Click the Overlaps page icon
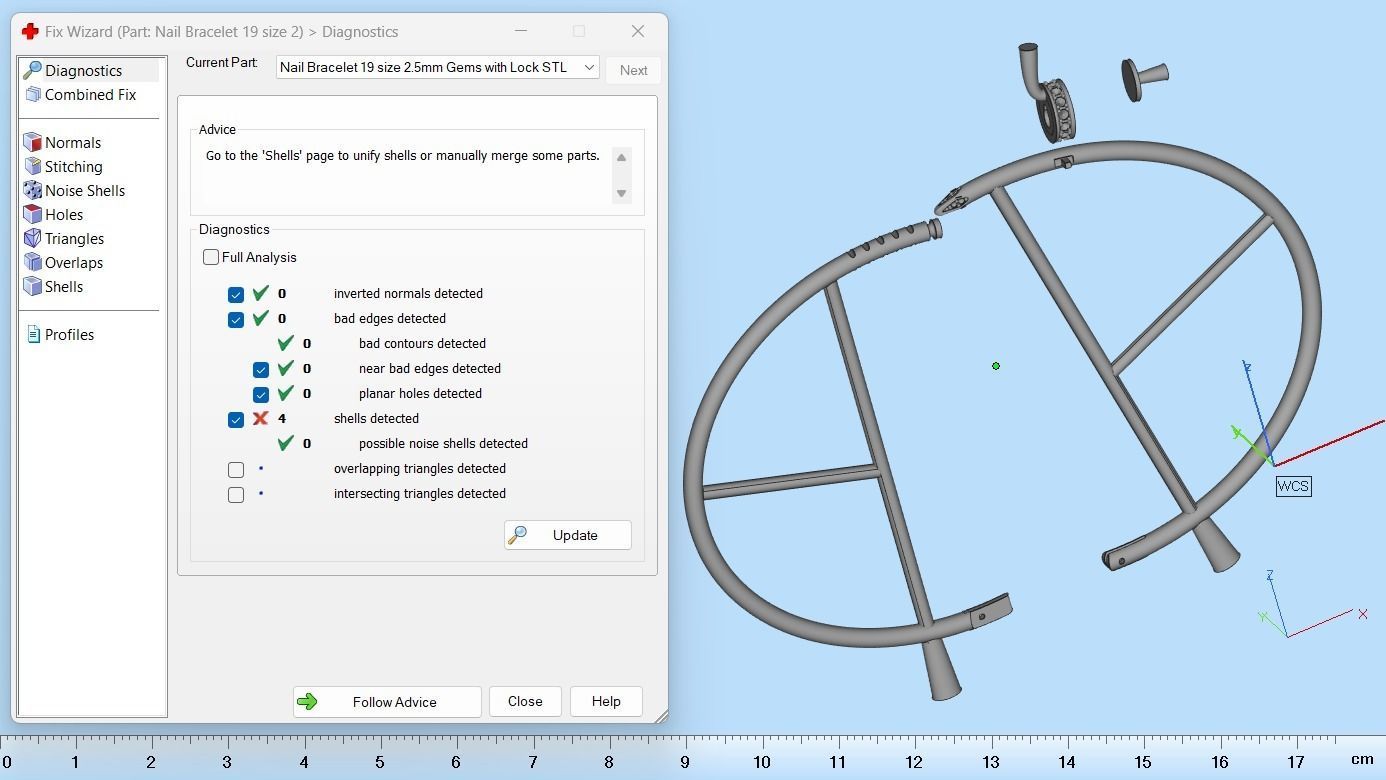The width and height of the screenshot is (1386, 780). pyautogui.click(x=32, y=262)
